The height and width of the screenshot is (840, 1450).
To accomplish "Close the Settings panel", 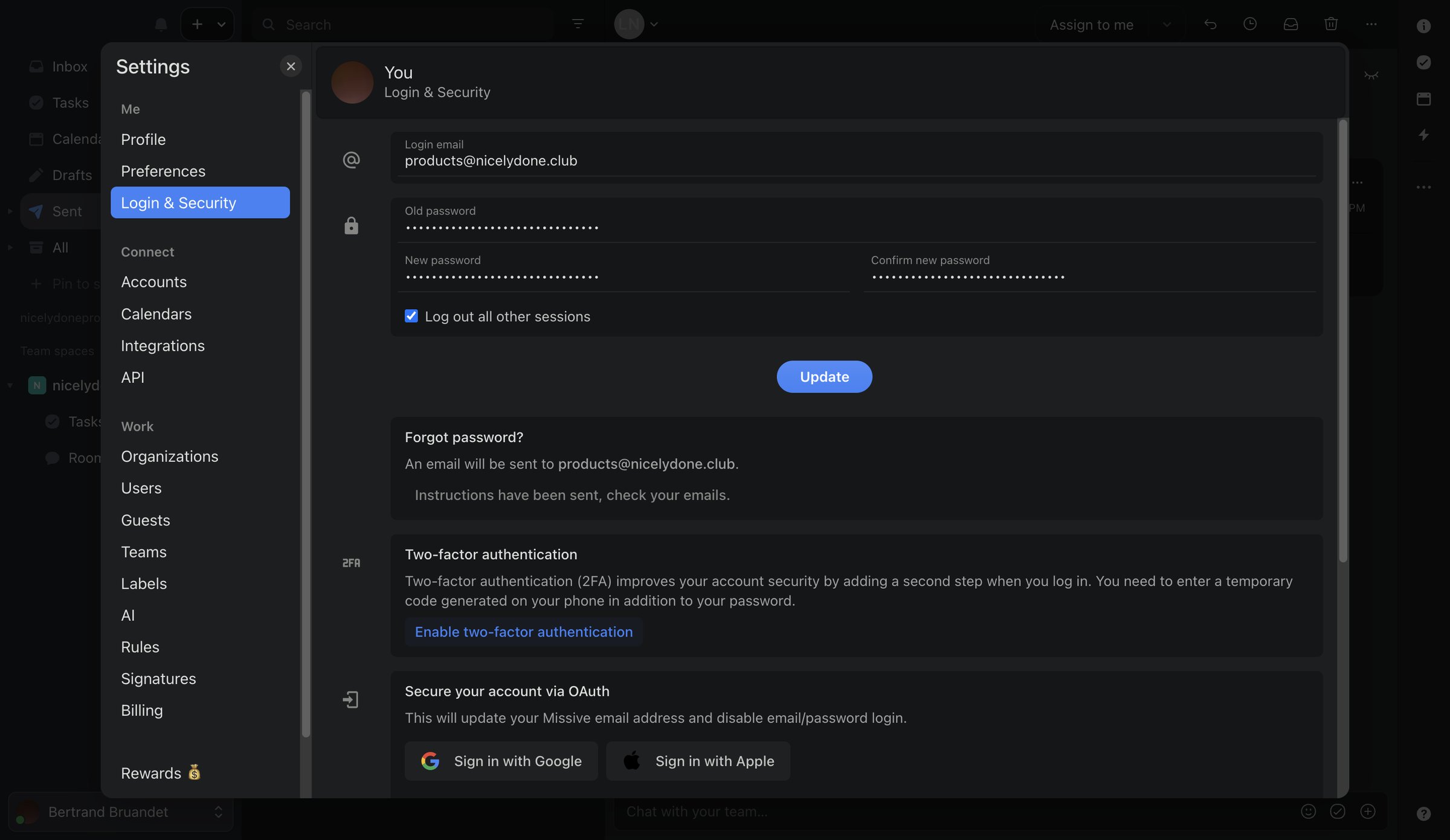I will (x=291, y=66).
